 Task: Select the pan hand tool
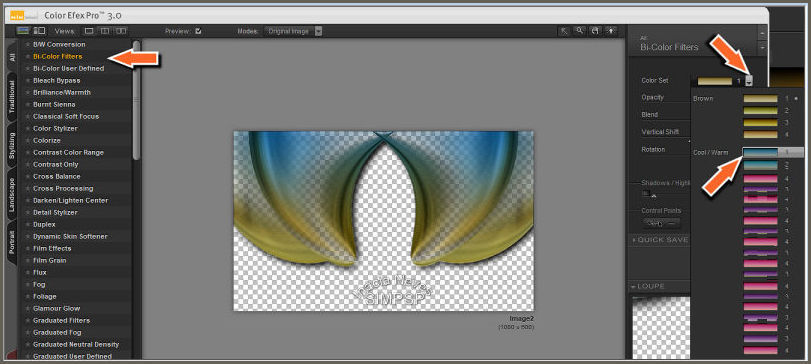pyautogui.click(x=596, y=31)
